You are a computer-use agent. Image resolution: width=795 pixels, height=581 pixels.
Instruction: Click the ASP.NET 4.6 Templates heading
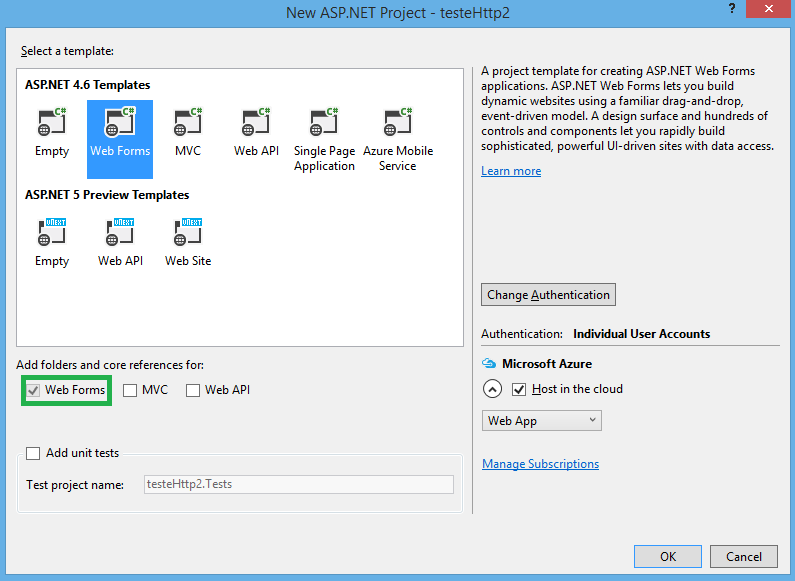click(x=88, y=85)
